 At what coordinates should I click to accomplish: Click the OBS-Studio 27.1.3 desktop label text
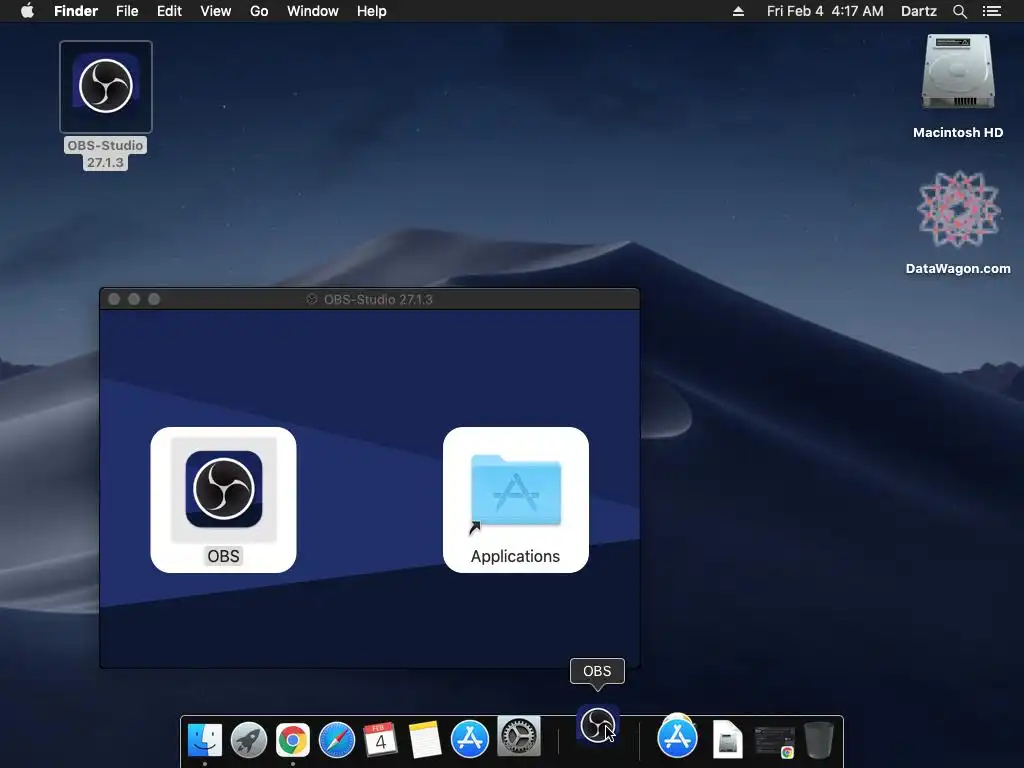coord(105,154)
